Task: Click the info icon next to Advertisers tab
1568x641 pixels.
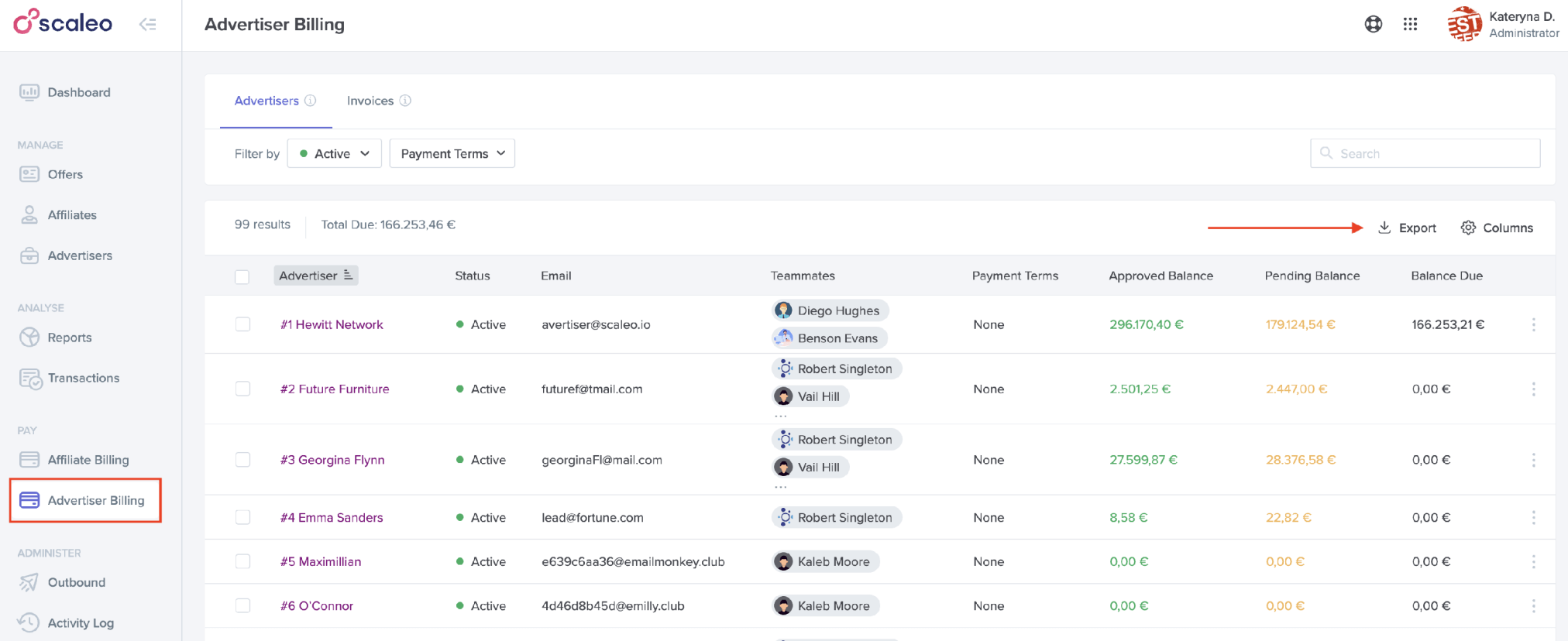Action: (x=311, y=101)
